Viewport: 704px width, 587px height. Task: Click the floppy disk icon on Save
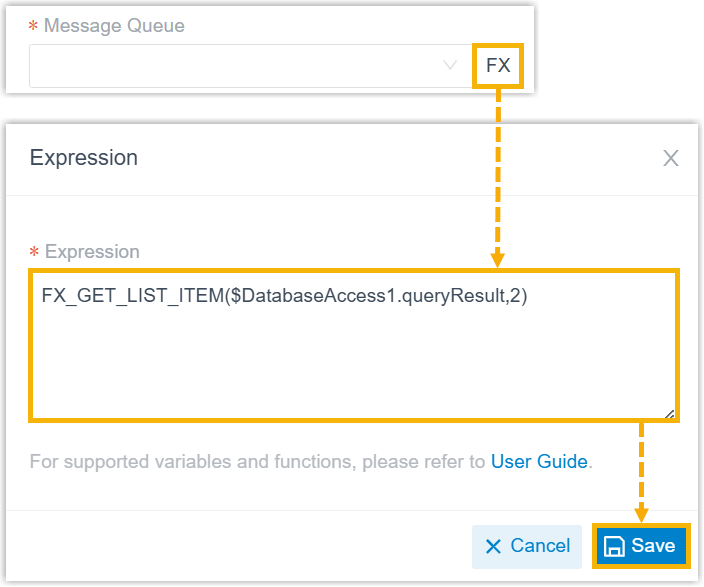pos(614,546)
